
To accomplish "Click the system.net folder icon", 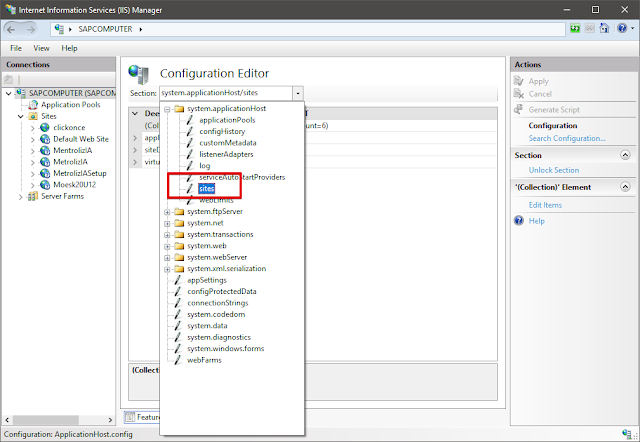I will (x=179, y=223).
